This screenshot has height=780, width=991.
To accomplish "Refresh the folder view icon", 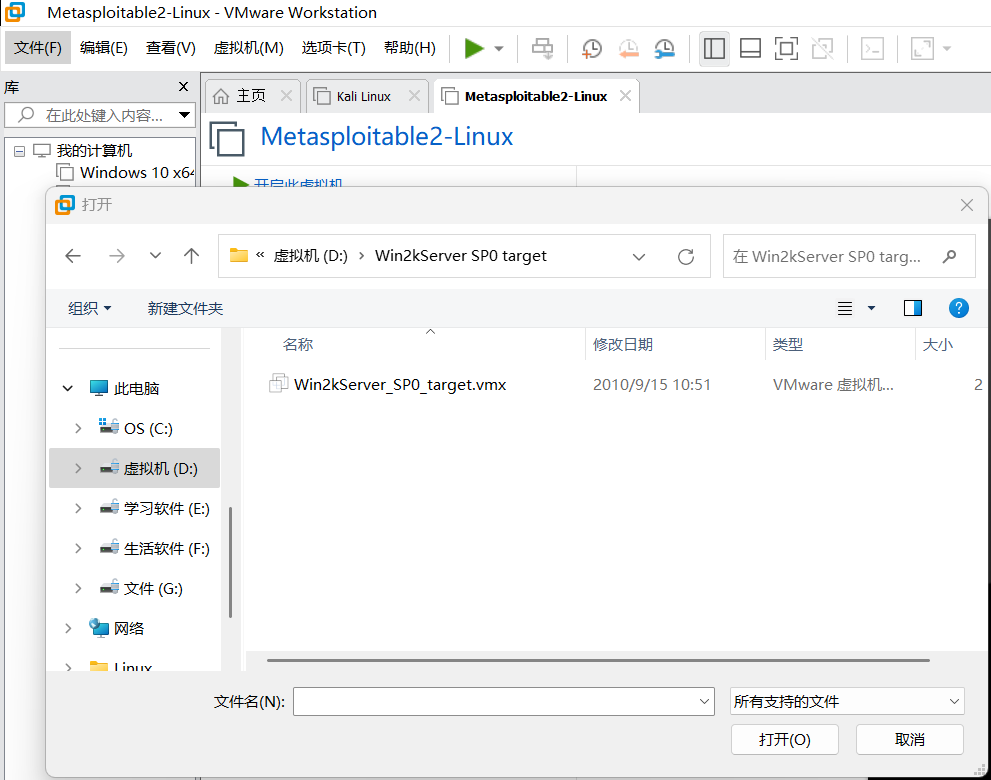I will (x=686, y=257).
